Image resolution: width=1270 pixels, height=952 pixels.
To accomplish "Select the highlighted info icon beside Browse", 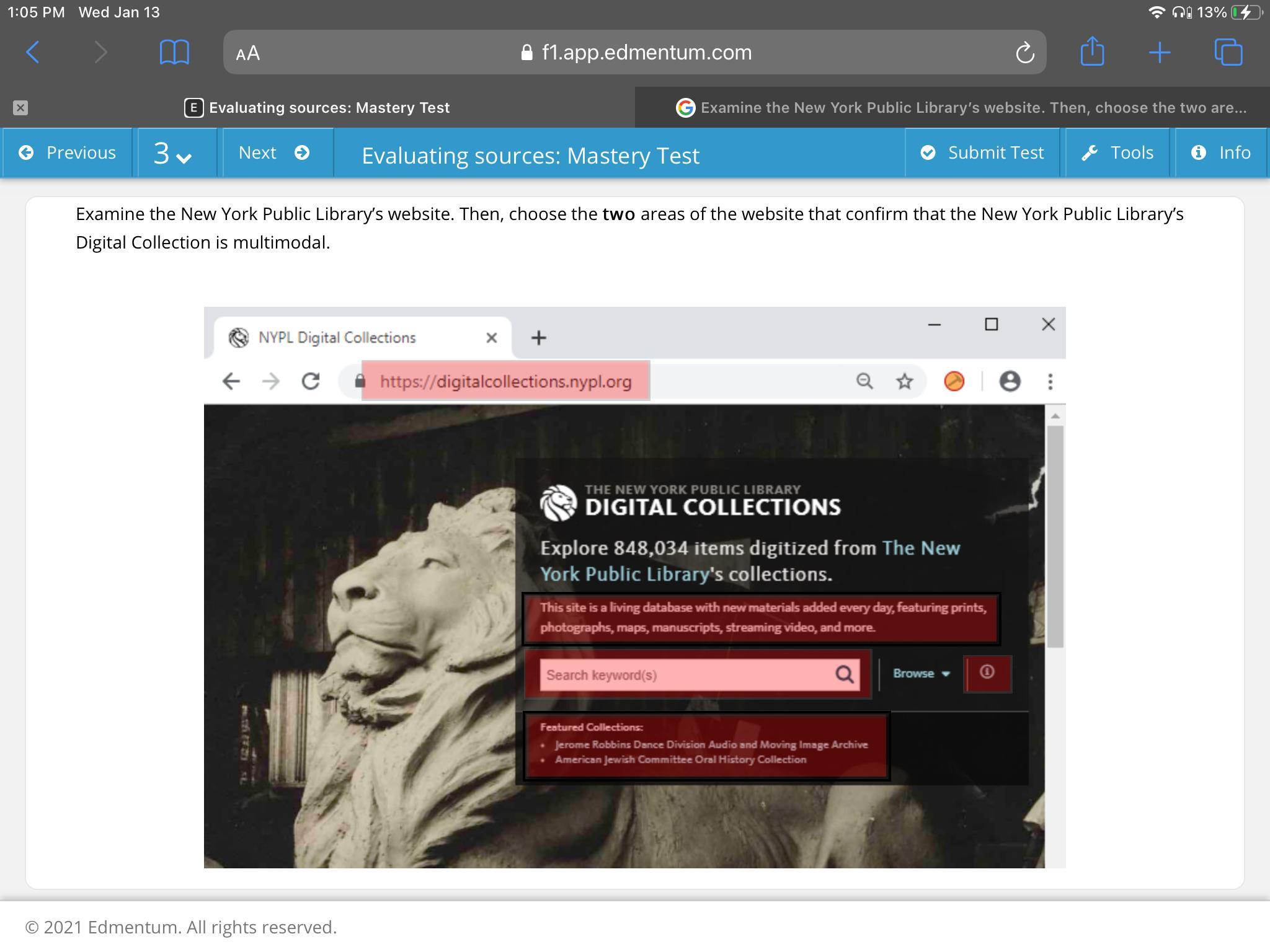I will tap(987, 673).
